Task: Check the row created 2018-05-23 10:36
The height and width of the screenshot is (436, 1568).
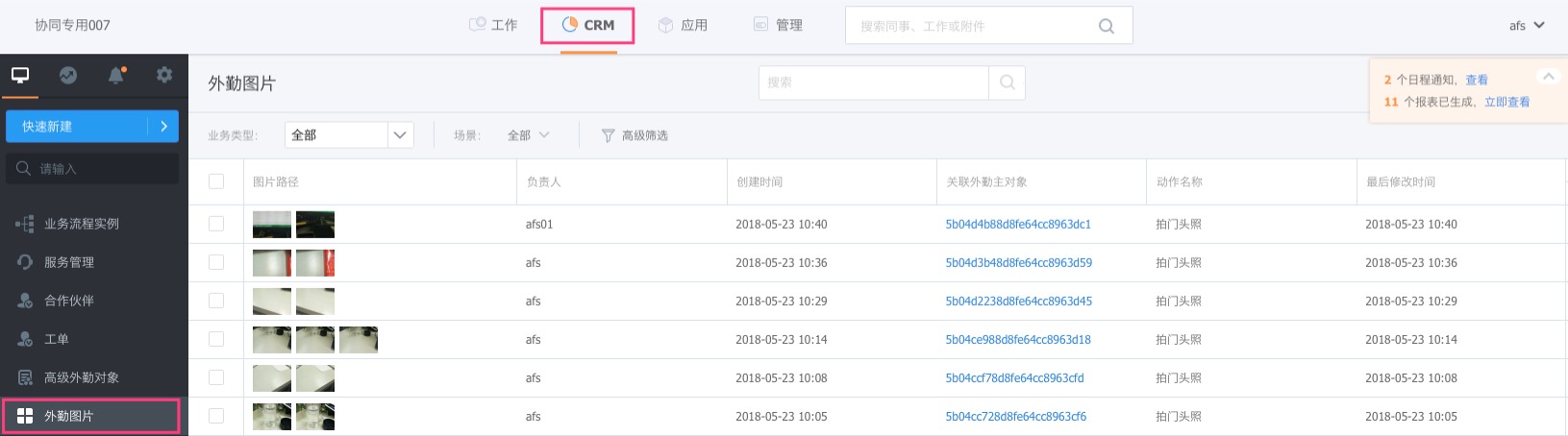Action: [216, 262]
